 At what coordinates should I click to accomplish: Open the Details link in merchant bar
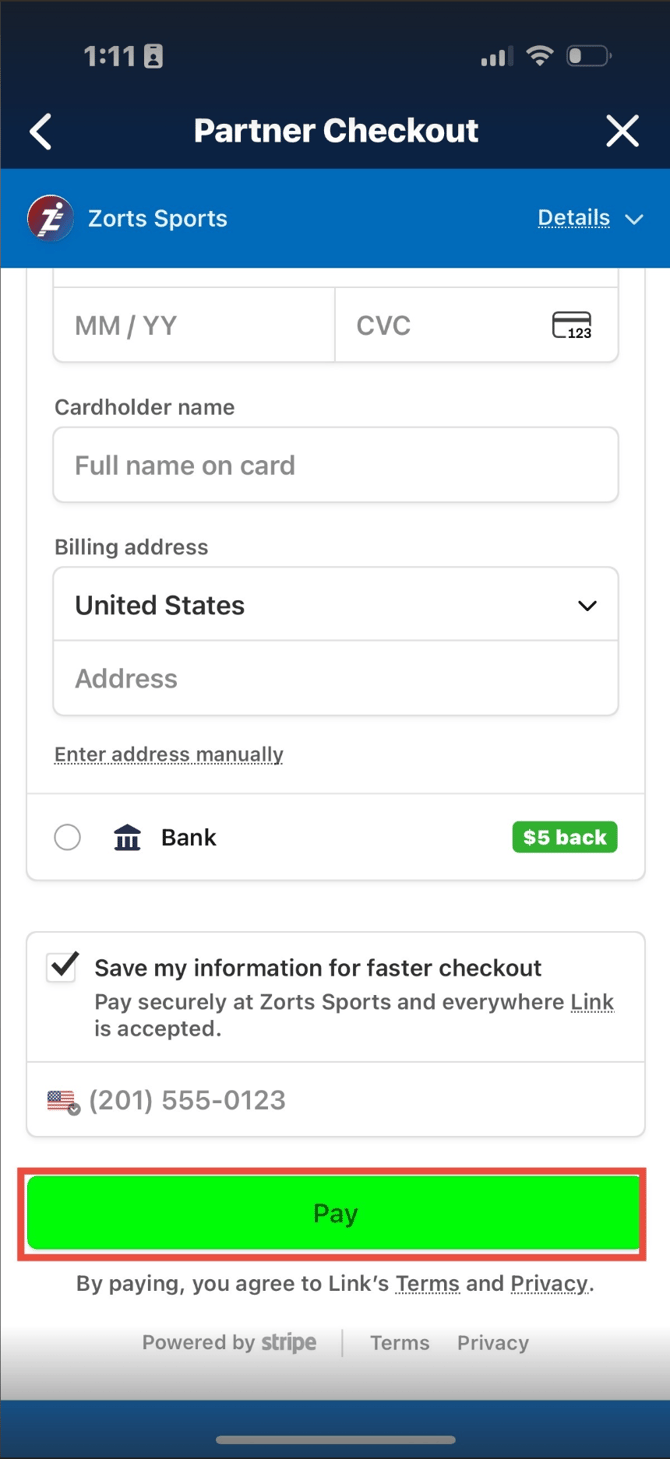tap(573, 218)
